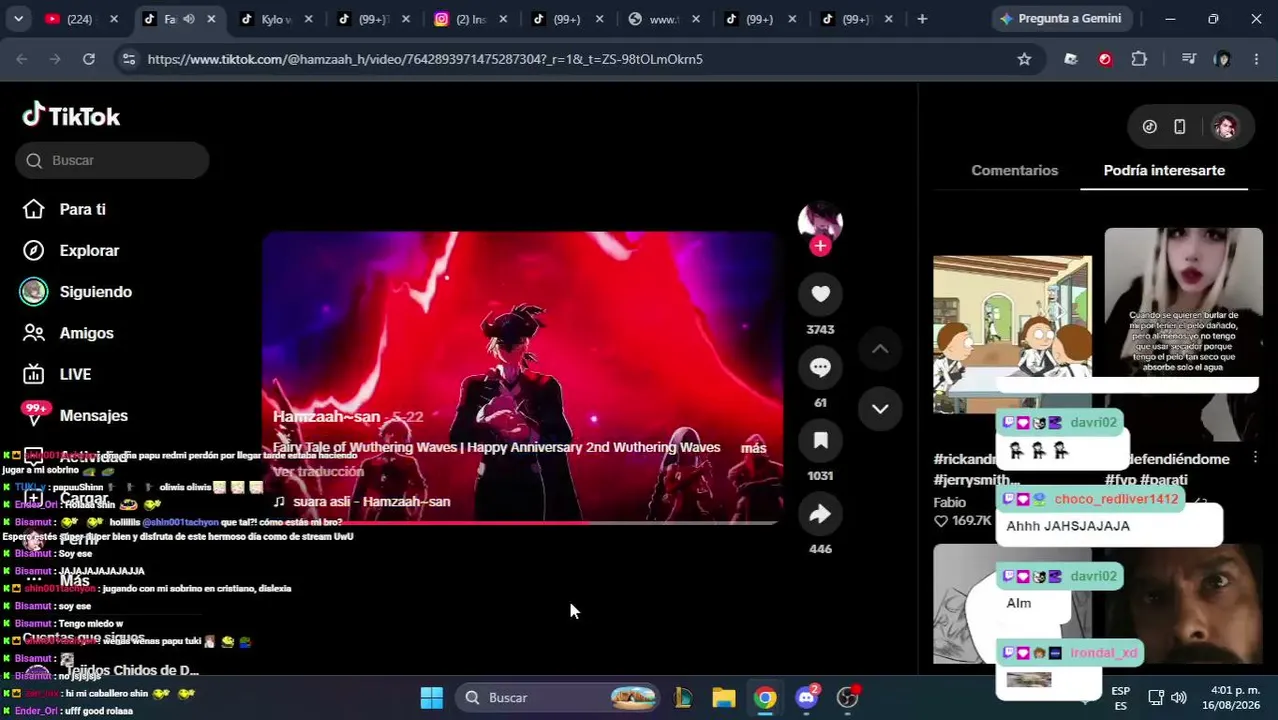Open the Windows Start menu
1278x720 pixels.
point(432,698)
